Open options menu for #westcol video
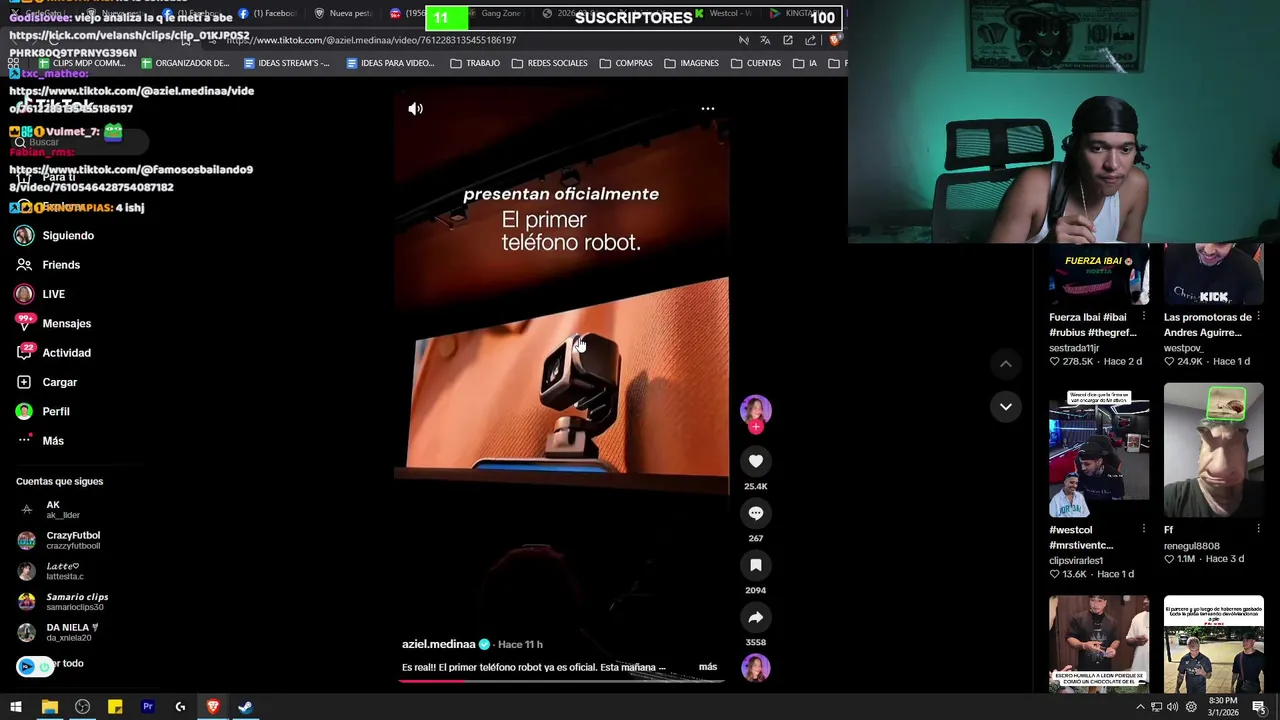 pyautogui.click(x=1144, y=530)
